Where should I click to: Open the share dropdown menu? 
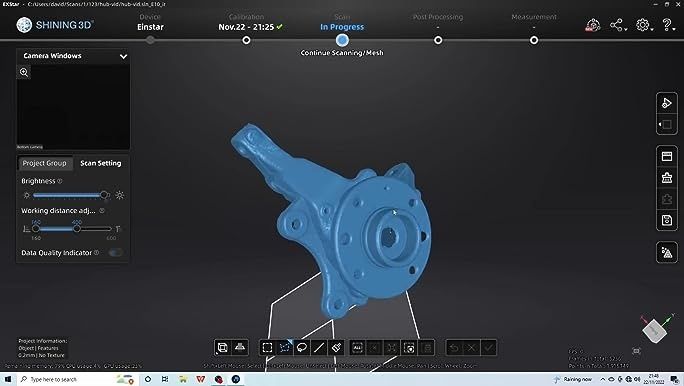point(618,25)
